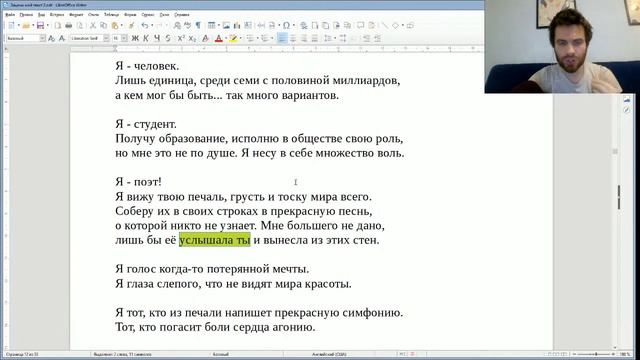Select the Line drawing tool
Image resolution: width=640 pixels, height=360 pixels.
[384, 25]
